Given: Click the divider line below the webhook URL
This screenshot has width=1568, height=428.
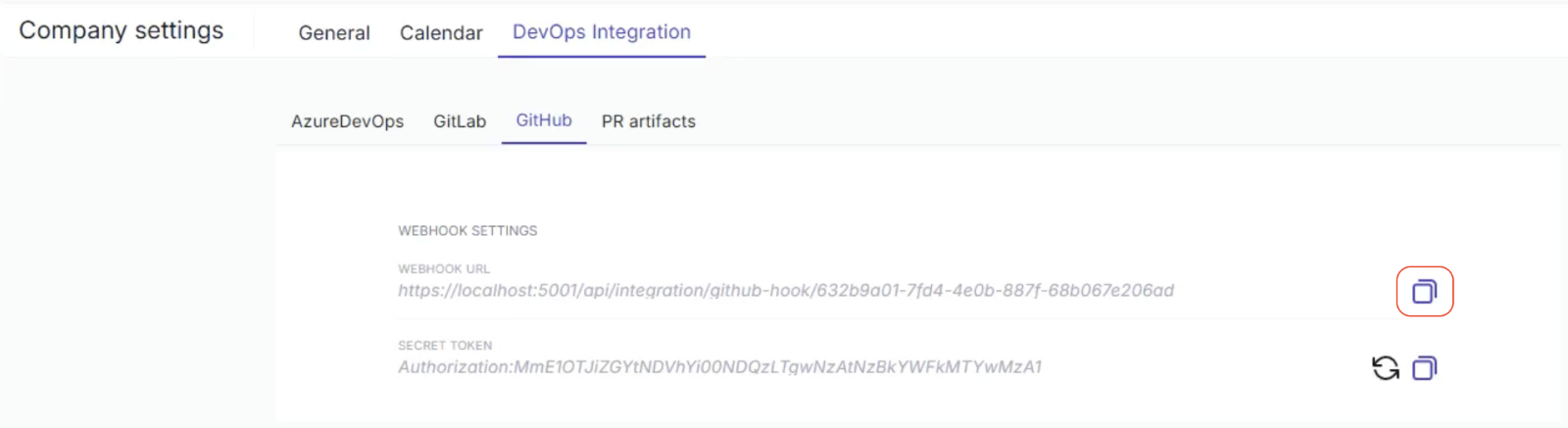Looking at the screenshot, I should [x=882, y=319].
